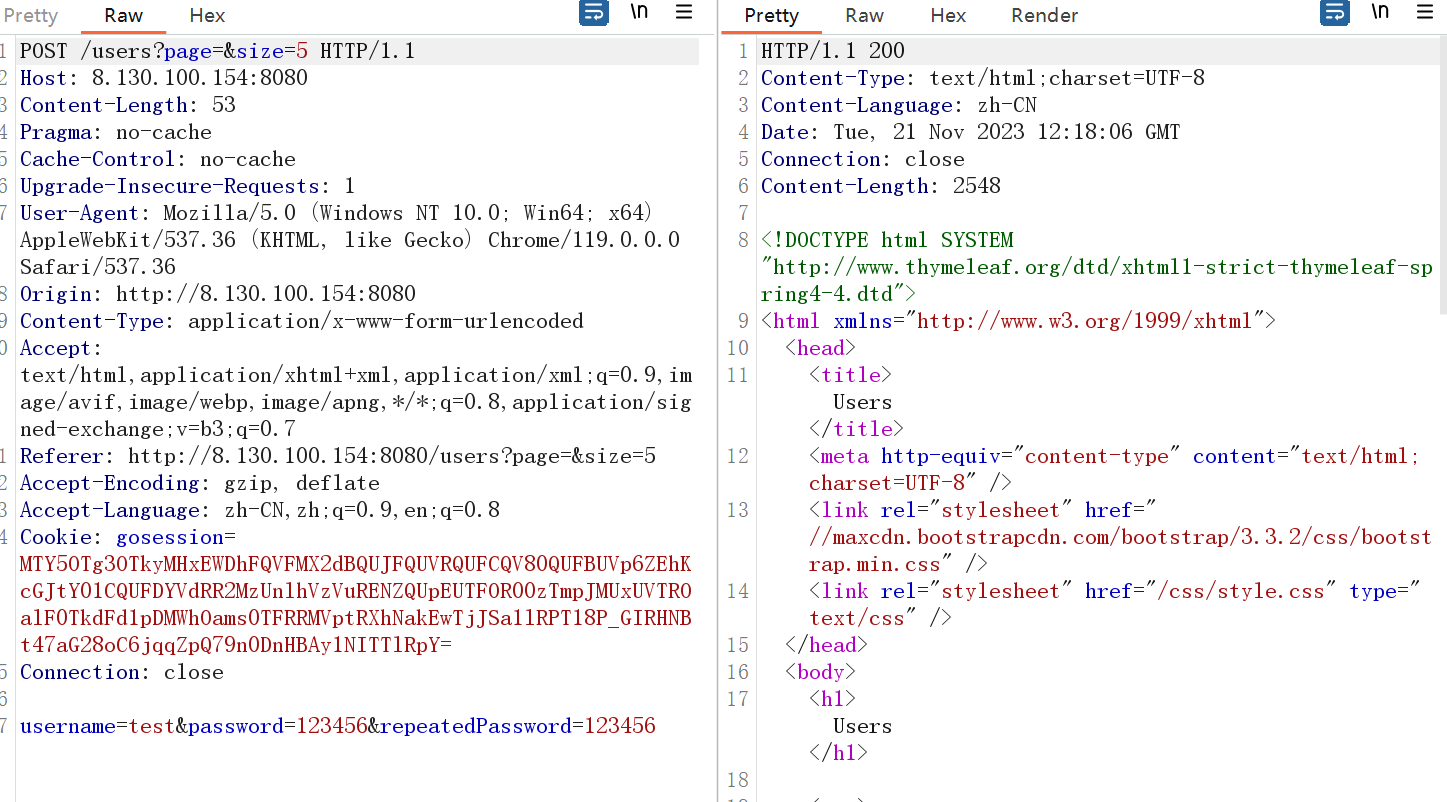Open the response pane hamburger options menu

(x=1425, y=12)
